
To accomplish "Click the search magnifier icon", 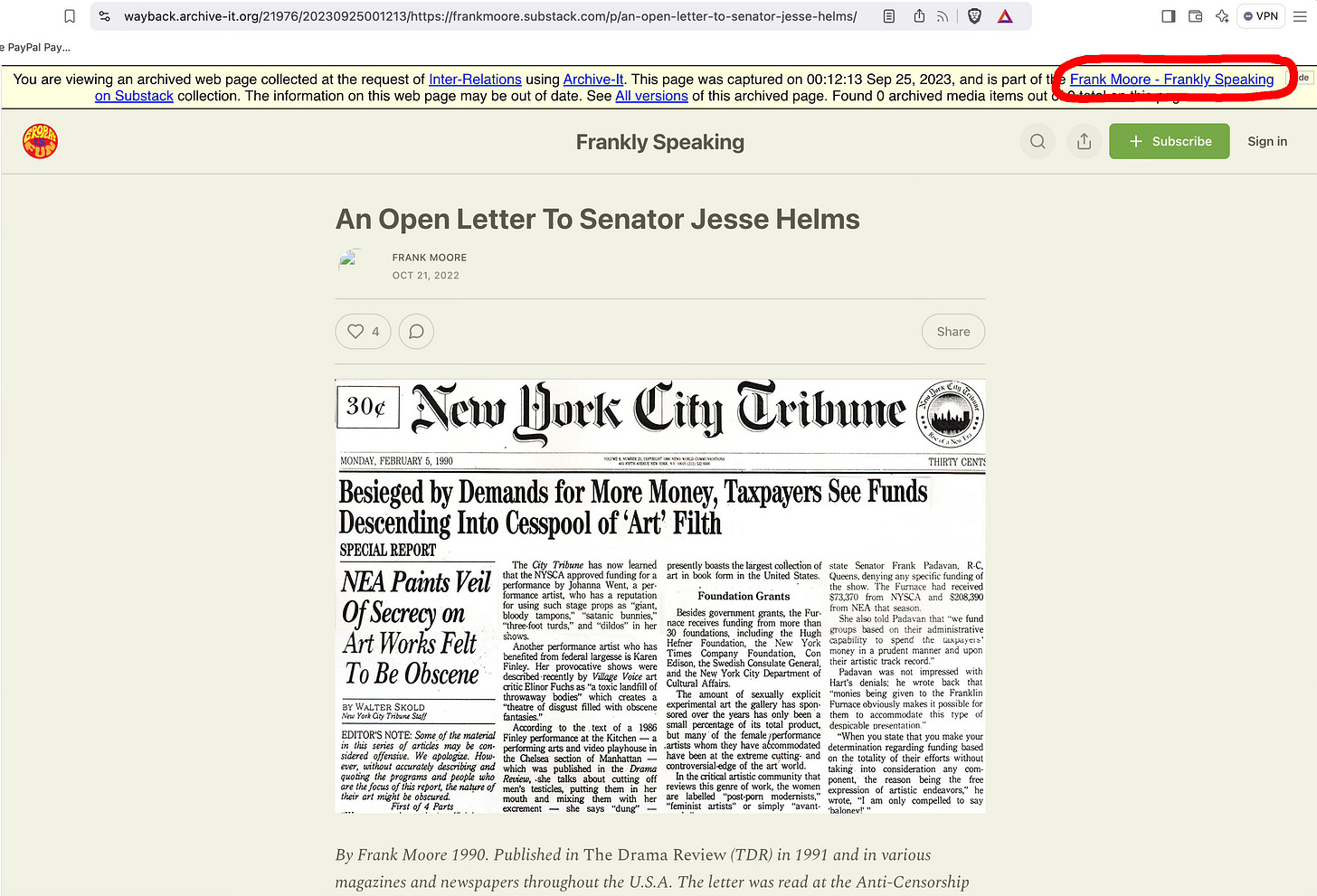I will coord(1037,141).
